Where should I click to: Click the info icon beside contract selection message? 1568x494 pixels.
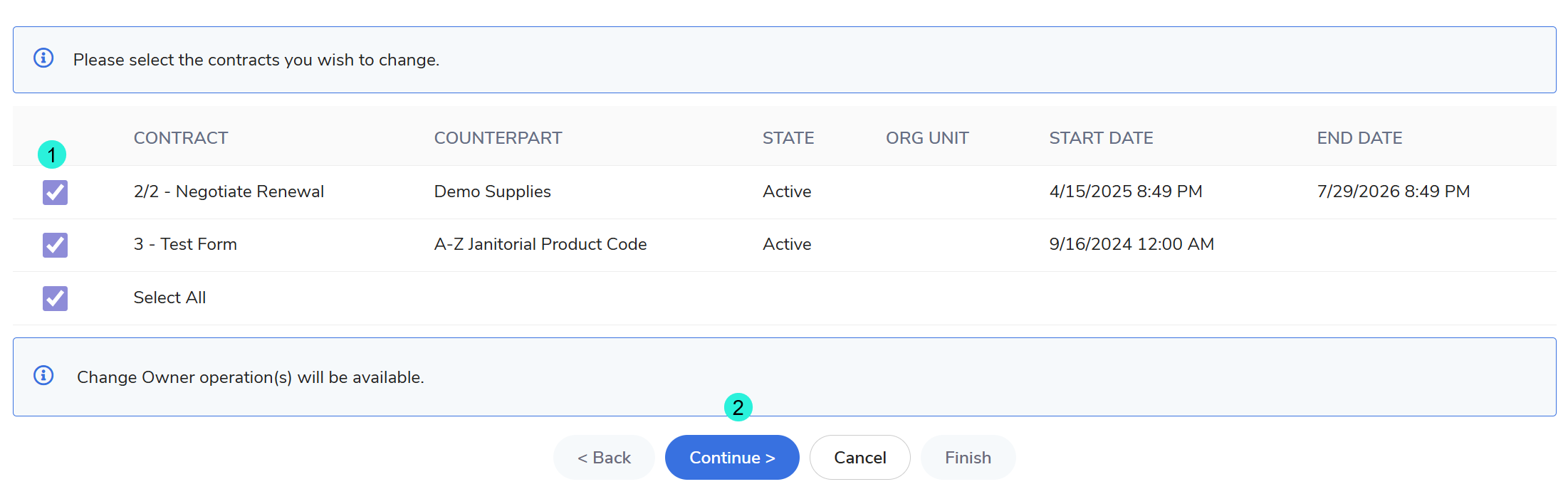[43, 58]
